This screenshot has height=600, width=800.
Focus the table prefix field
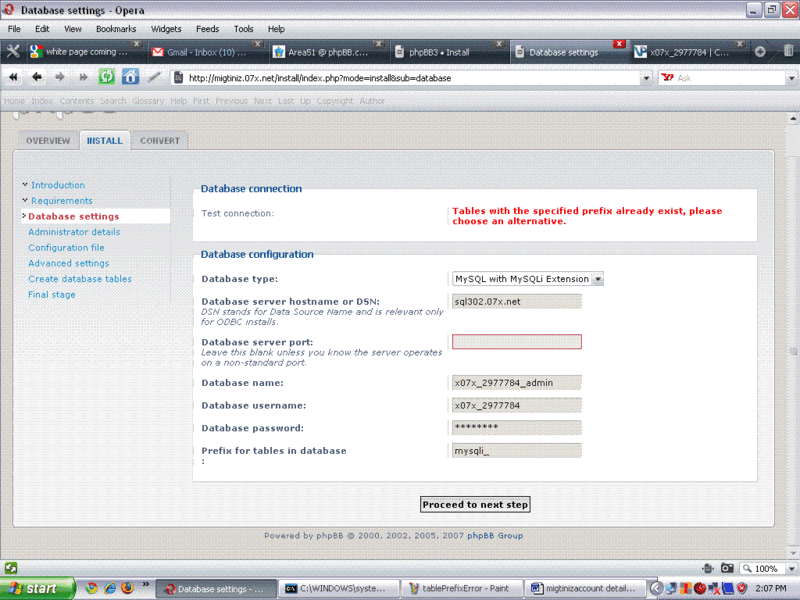pos(517,451)
